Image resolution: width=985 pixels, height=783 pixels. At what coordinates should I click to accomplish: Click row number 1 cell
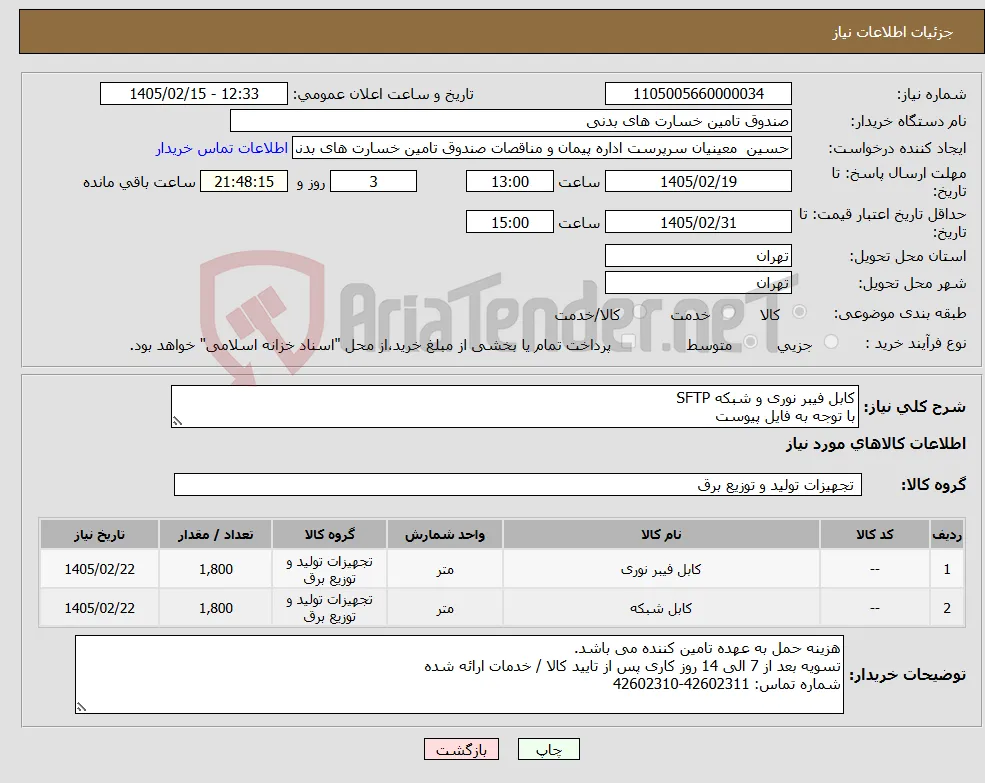click(947, 569)
